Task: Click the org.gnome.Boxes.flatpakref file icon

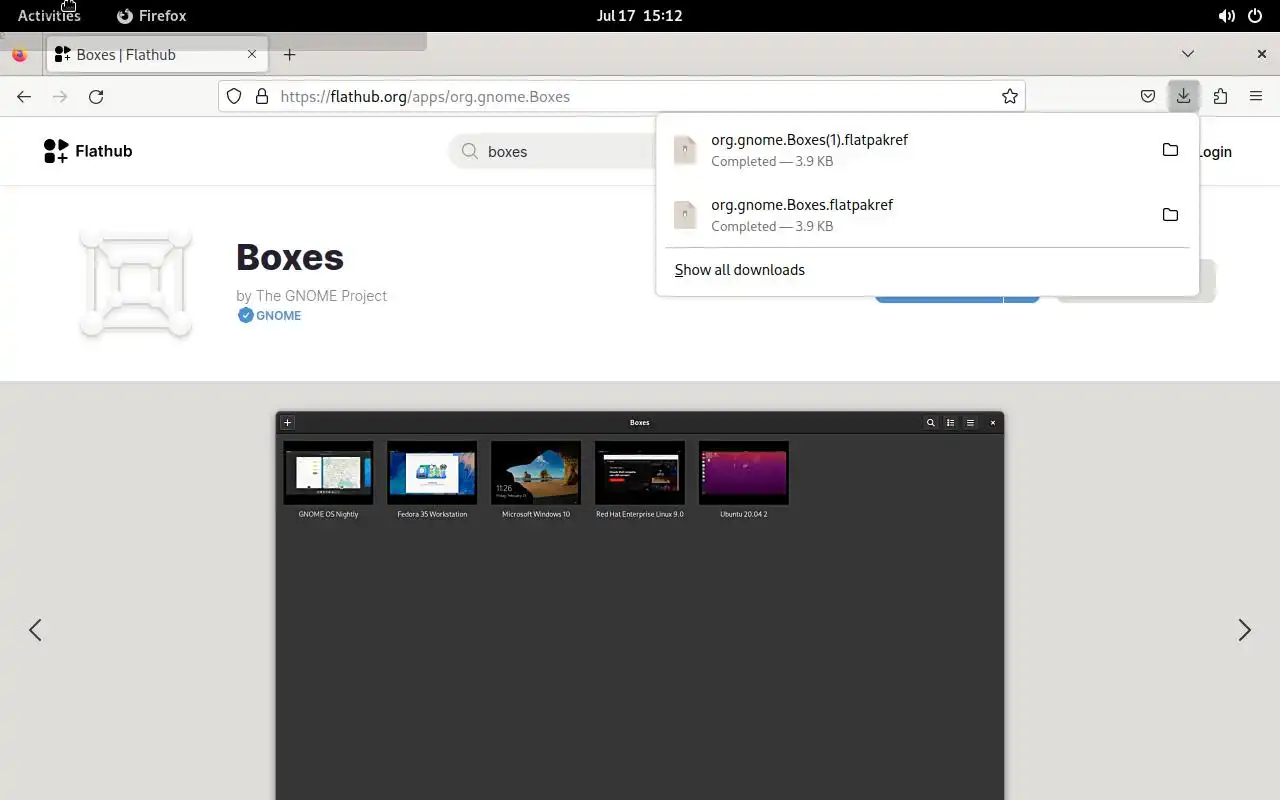Action: click(x=685, y=215)
